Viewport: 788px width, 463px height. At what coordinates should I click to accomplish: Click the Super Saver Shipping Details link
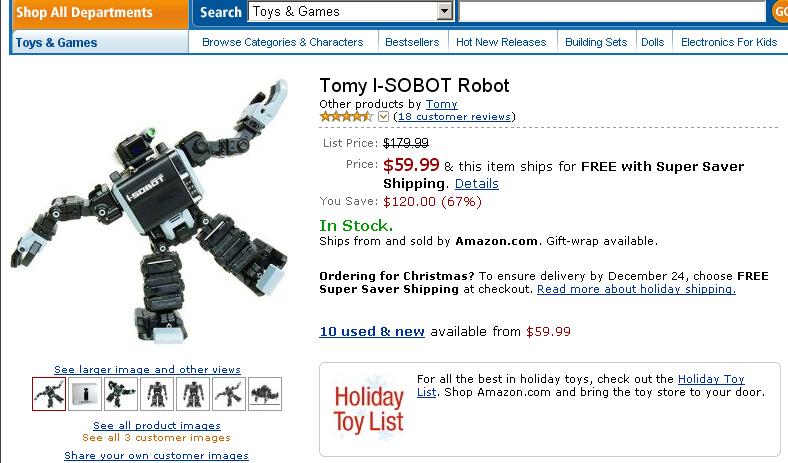pos(476,184)
